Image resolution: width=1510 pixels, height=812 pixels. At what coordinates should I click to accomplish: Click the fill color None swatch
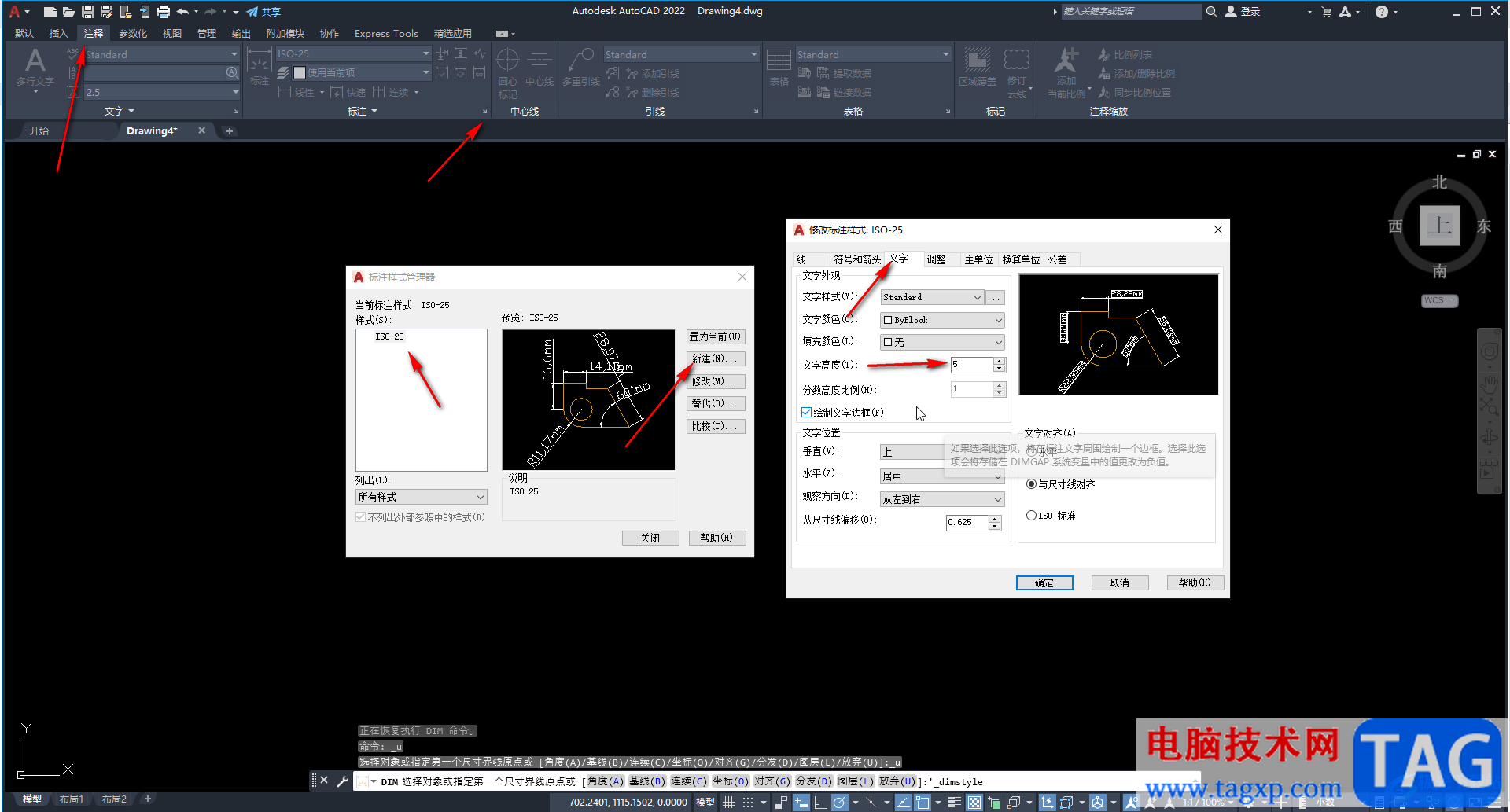(x=888, y=342)
